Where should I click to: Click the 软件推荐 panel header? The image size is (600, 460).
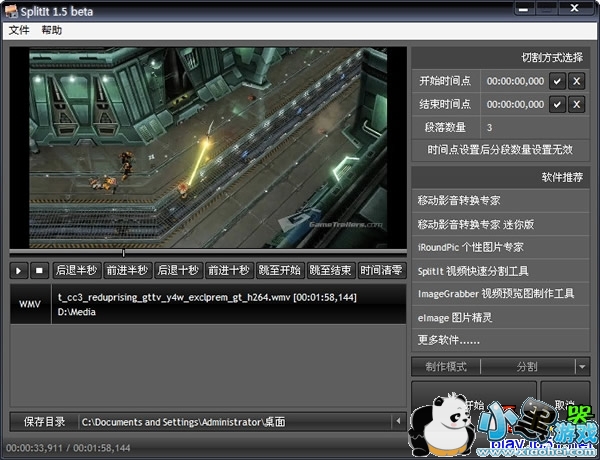tap(501, 177)
